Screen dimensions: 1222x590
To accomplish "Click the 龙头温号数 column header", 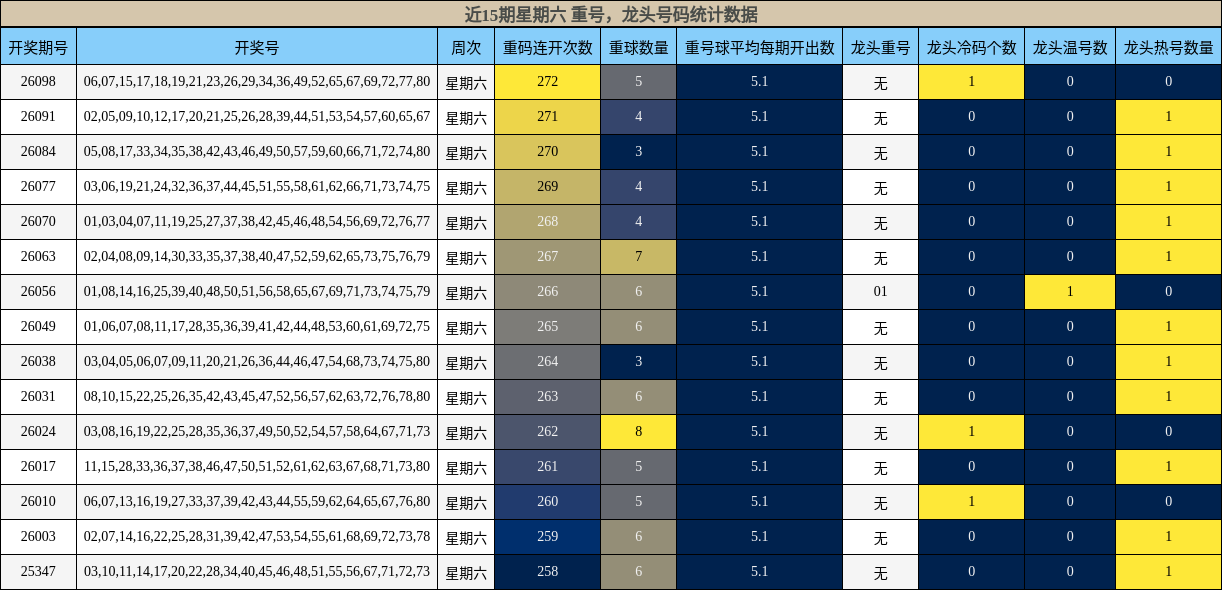I will coord(1068,45).
